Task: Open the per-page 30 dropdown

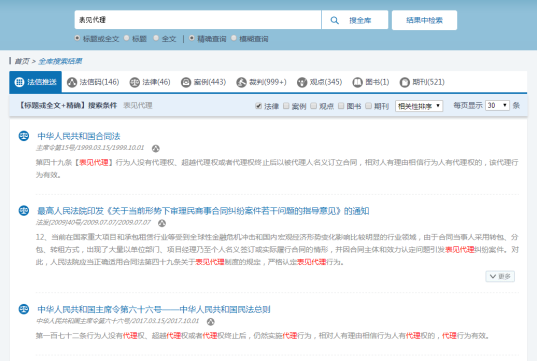Action: point(498,105)
